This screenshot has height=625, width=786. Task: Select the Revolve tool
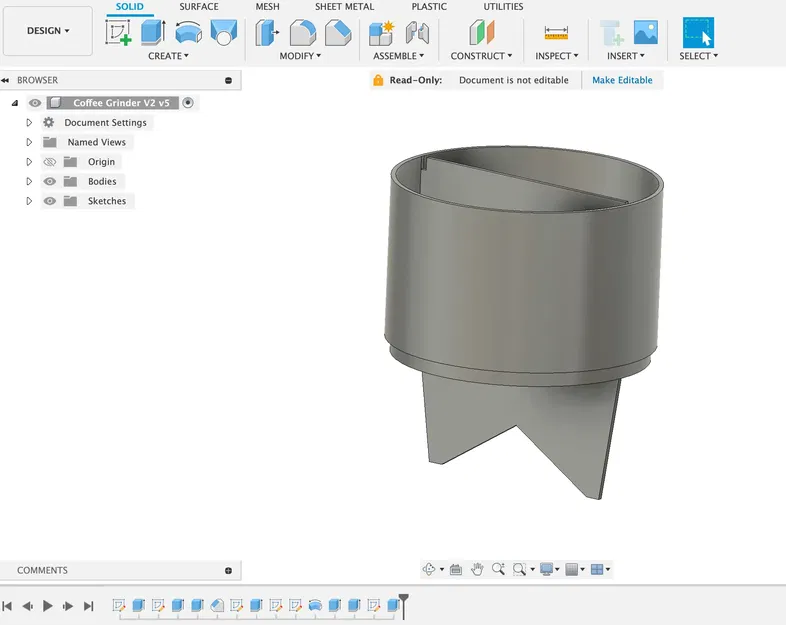coord(187,33)
